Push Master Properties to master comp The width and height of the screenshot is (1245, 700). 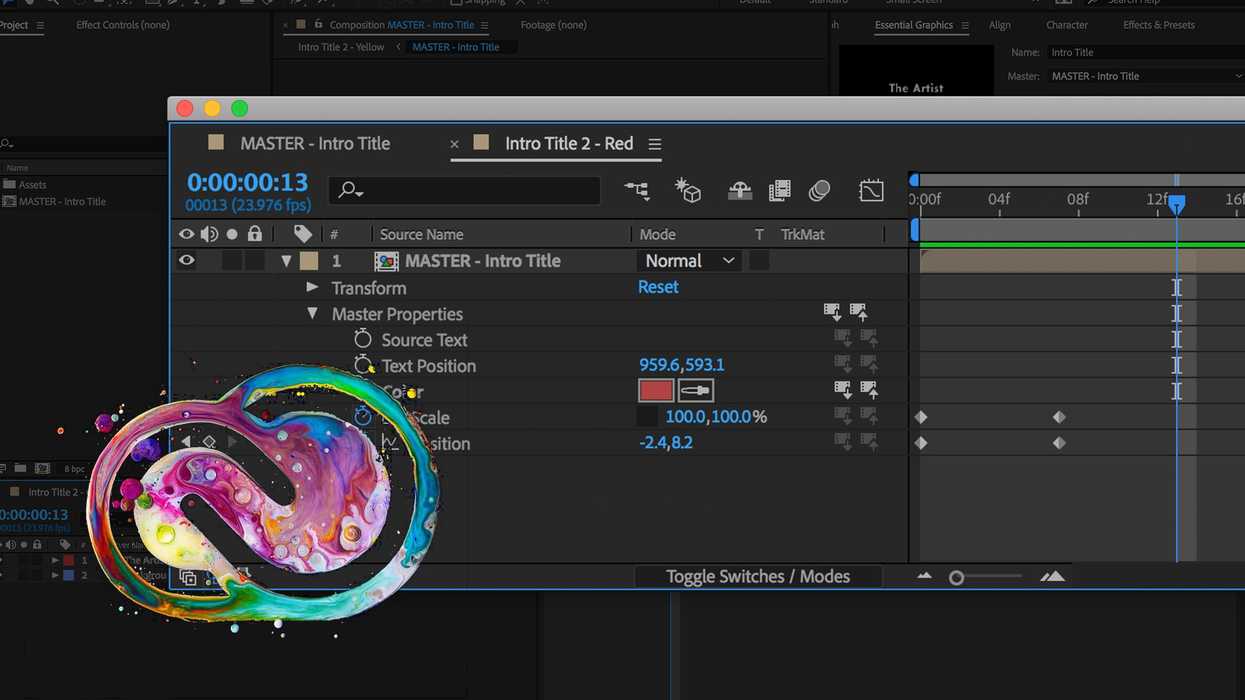click(x=859, y=313)
